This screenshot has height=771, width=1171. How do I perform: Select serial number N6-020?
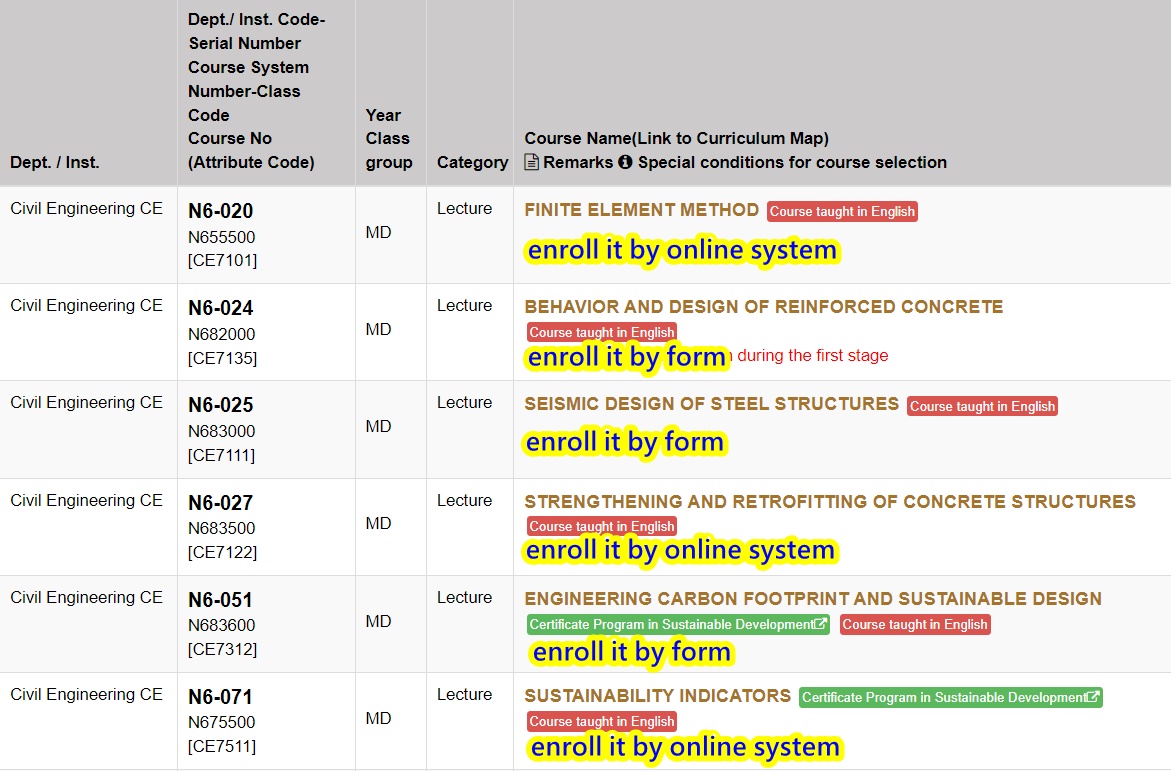[x=220, y=211]
